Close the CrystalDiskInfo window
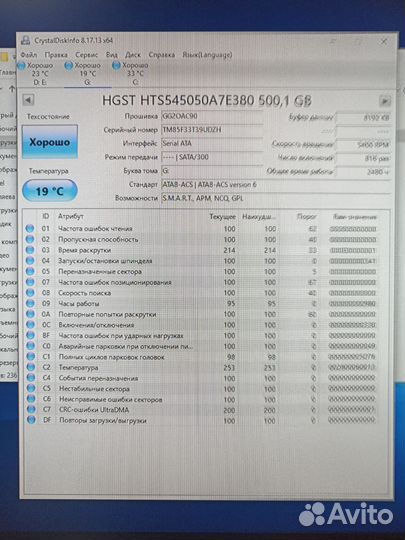 pyautogui.click(x=384, y=42)
